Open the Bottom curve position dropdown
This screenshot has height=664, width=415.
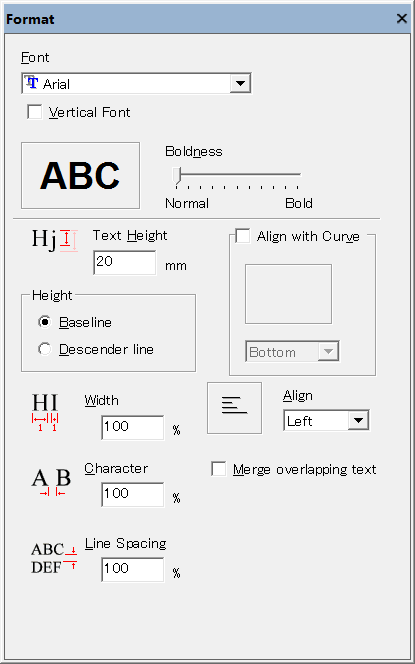click(328, 351)
